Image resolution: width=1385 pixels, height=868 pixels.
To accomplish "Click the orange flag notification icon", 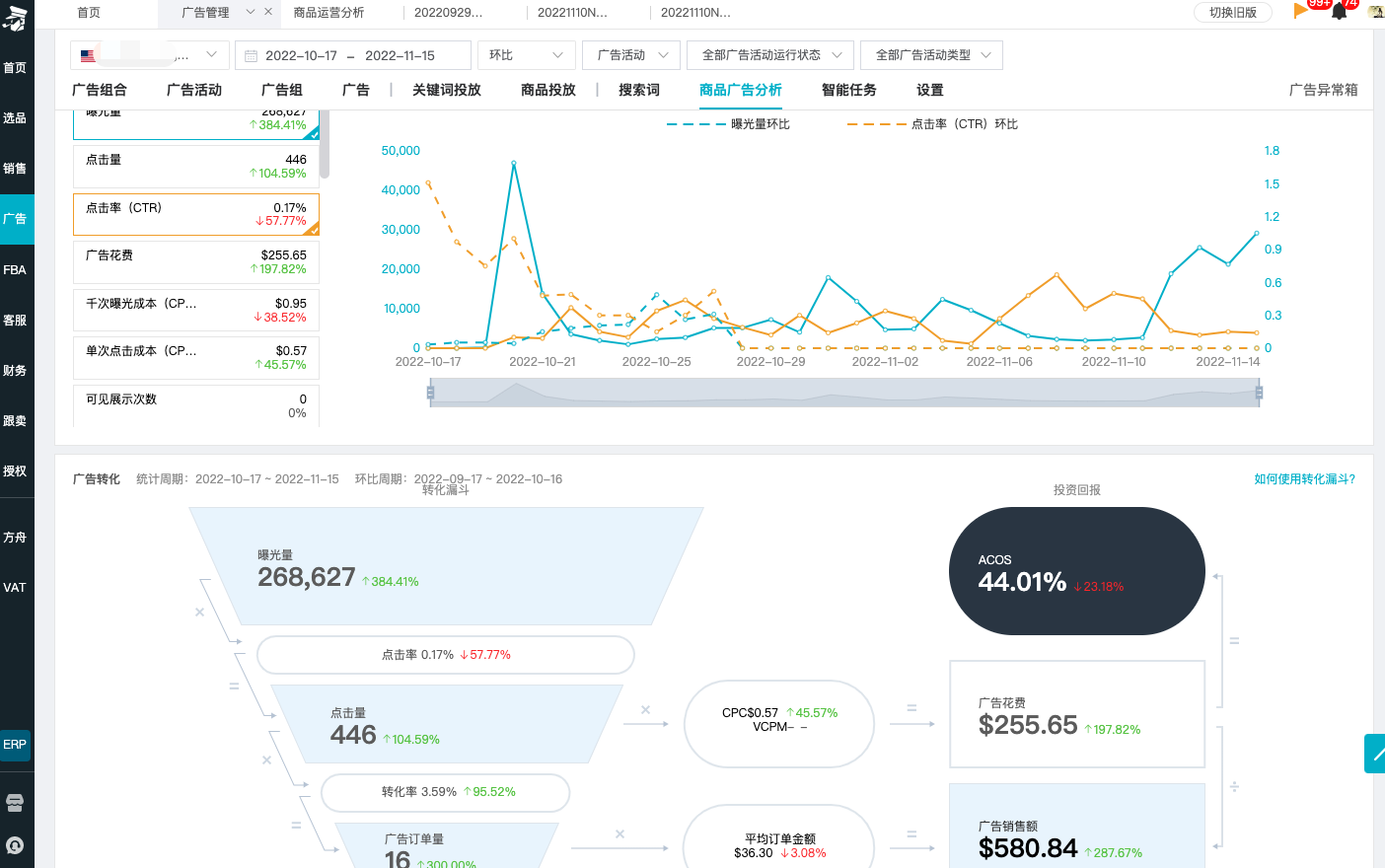I will pyautogui.click(x=1301, y=11).
